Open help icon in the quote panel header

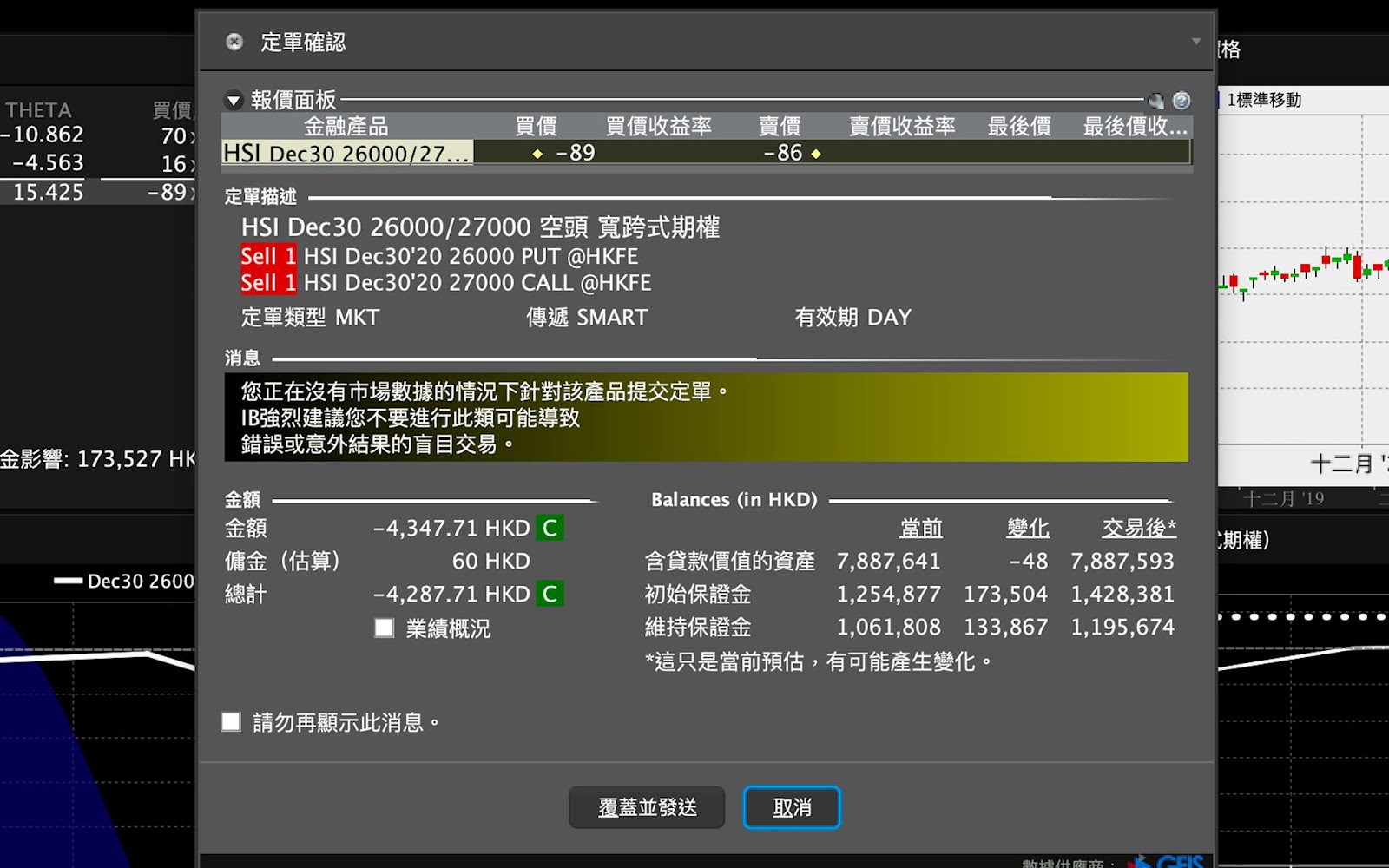(1182, 101)
